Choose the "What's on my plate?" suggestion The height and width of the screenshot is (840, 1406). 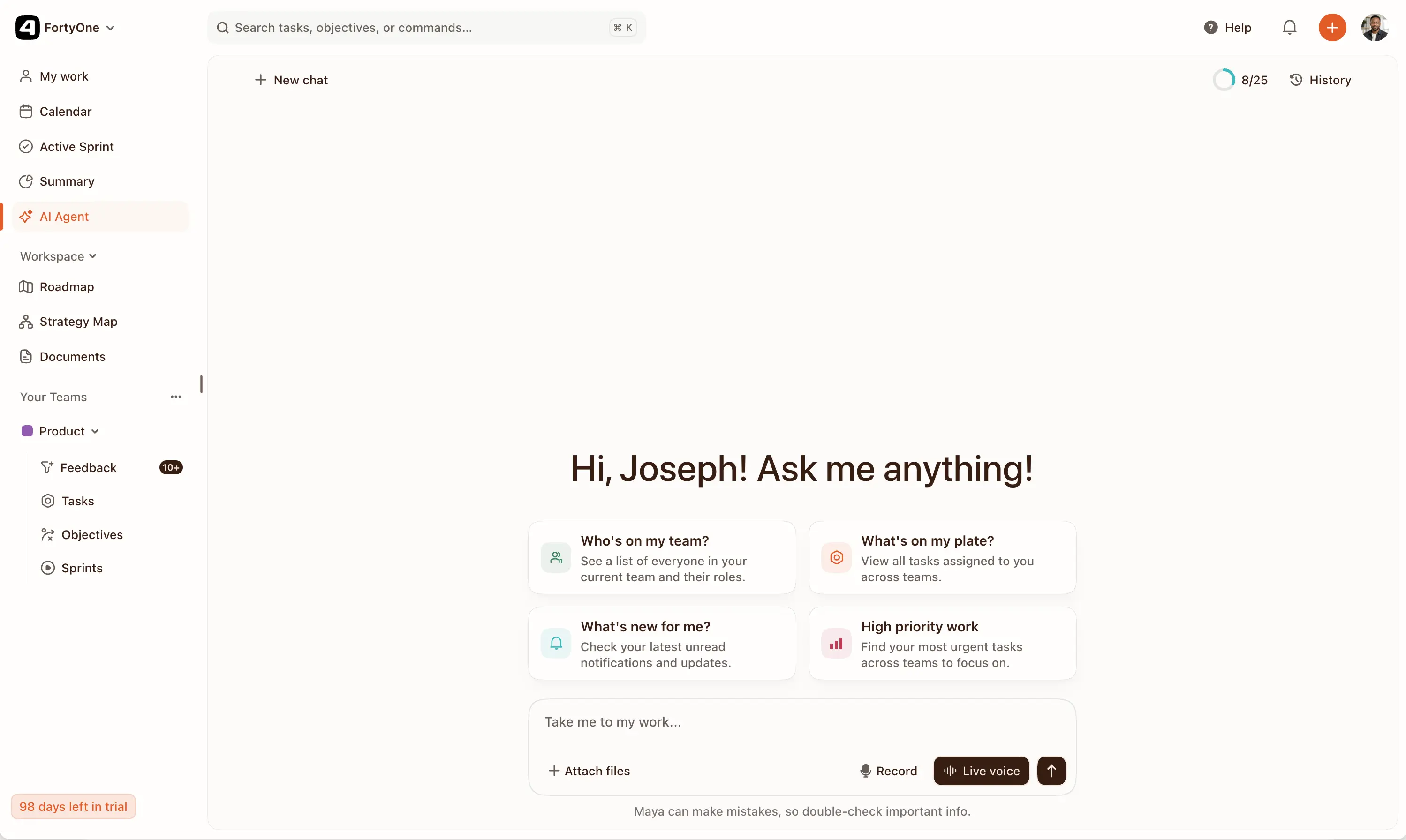942,557
